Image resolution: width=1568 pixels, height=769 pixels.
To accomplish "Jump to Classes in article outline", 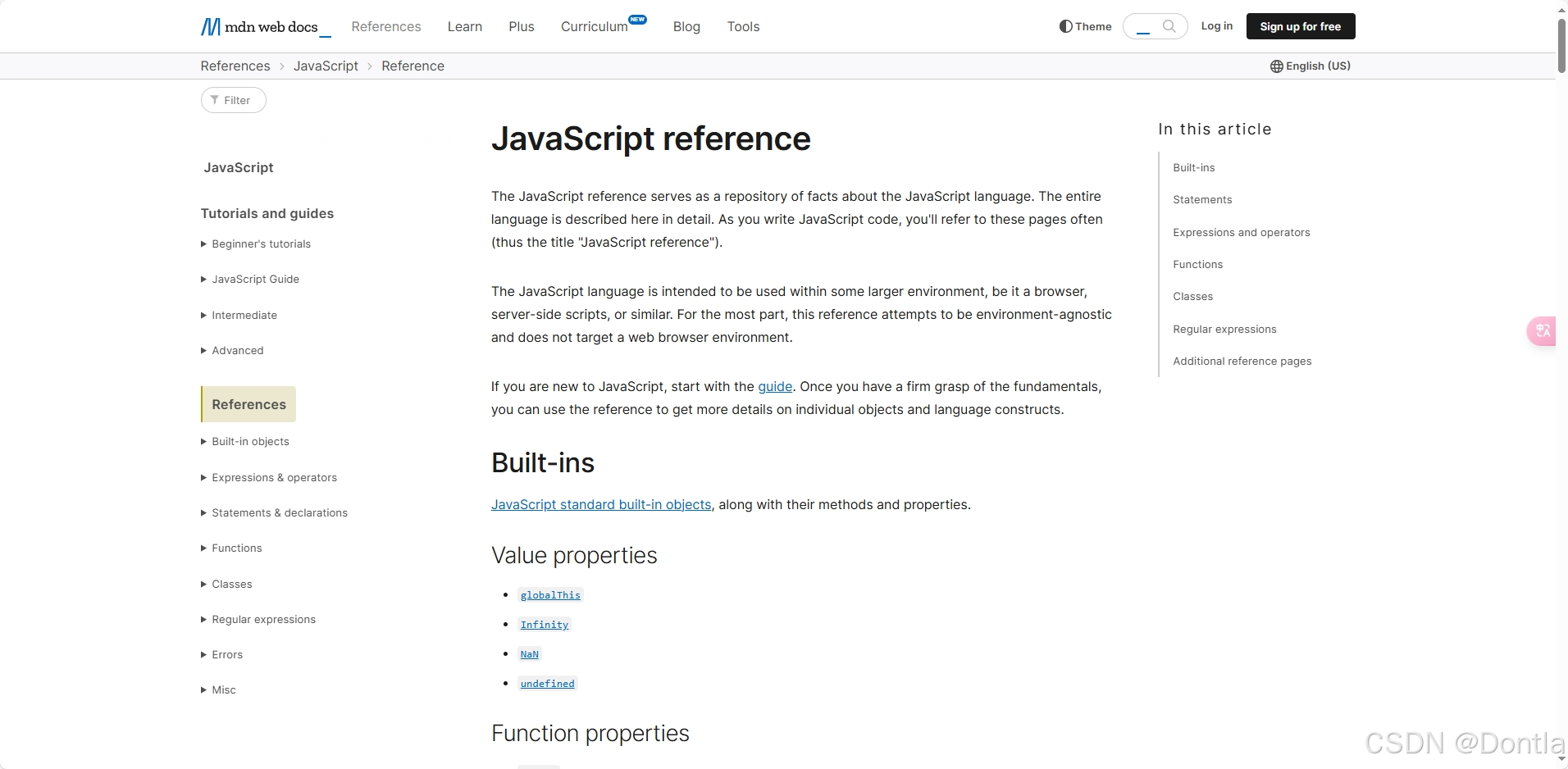I will click(x=1193, y=297).
